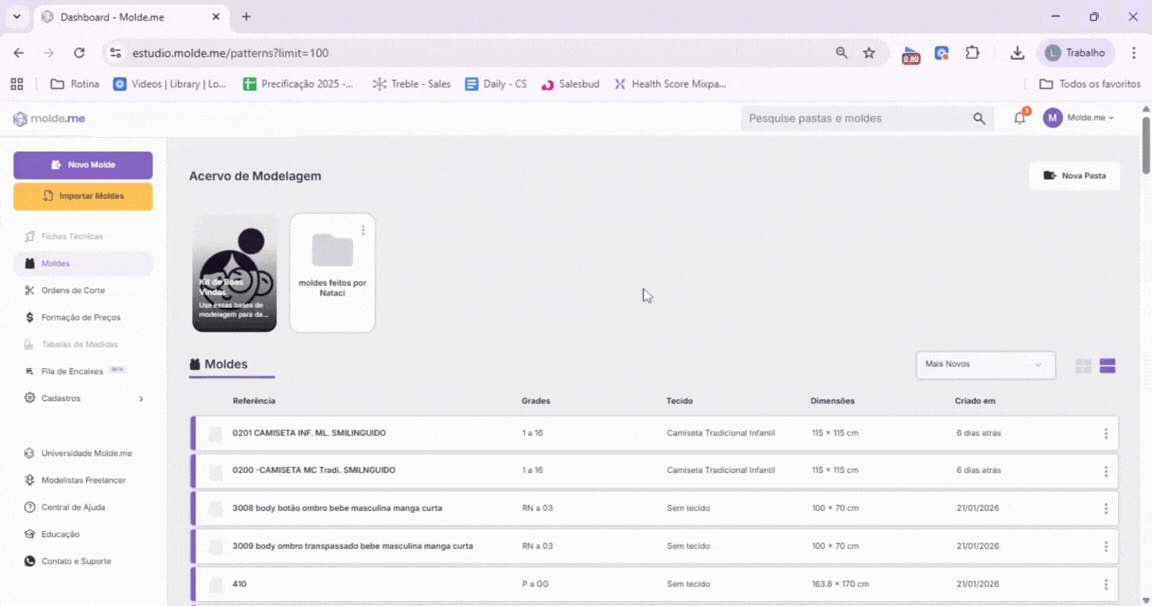1152x606 pixels.
Task: Click the search magnifier icon
Action: [x=979, y=118]
